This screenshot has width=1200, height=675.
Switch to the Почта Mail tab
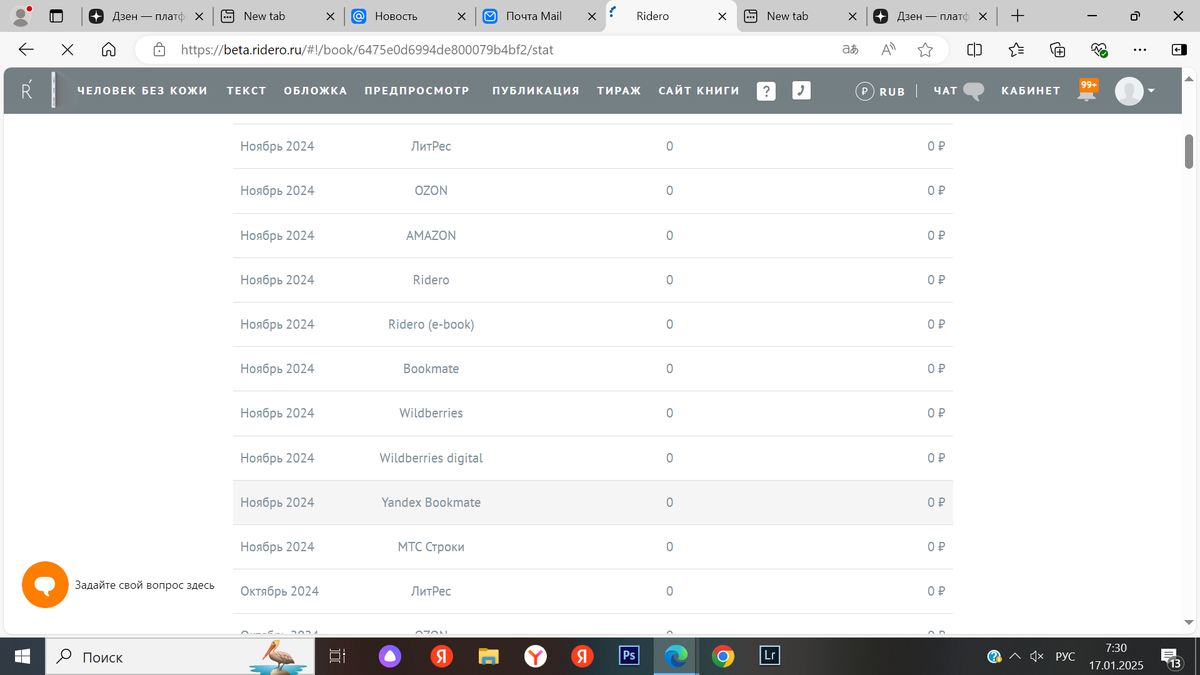[541, 16]
